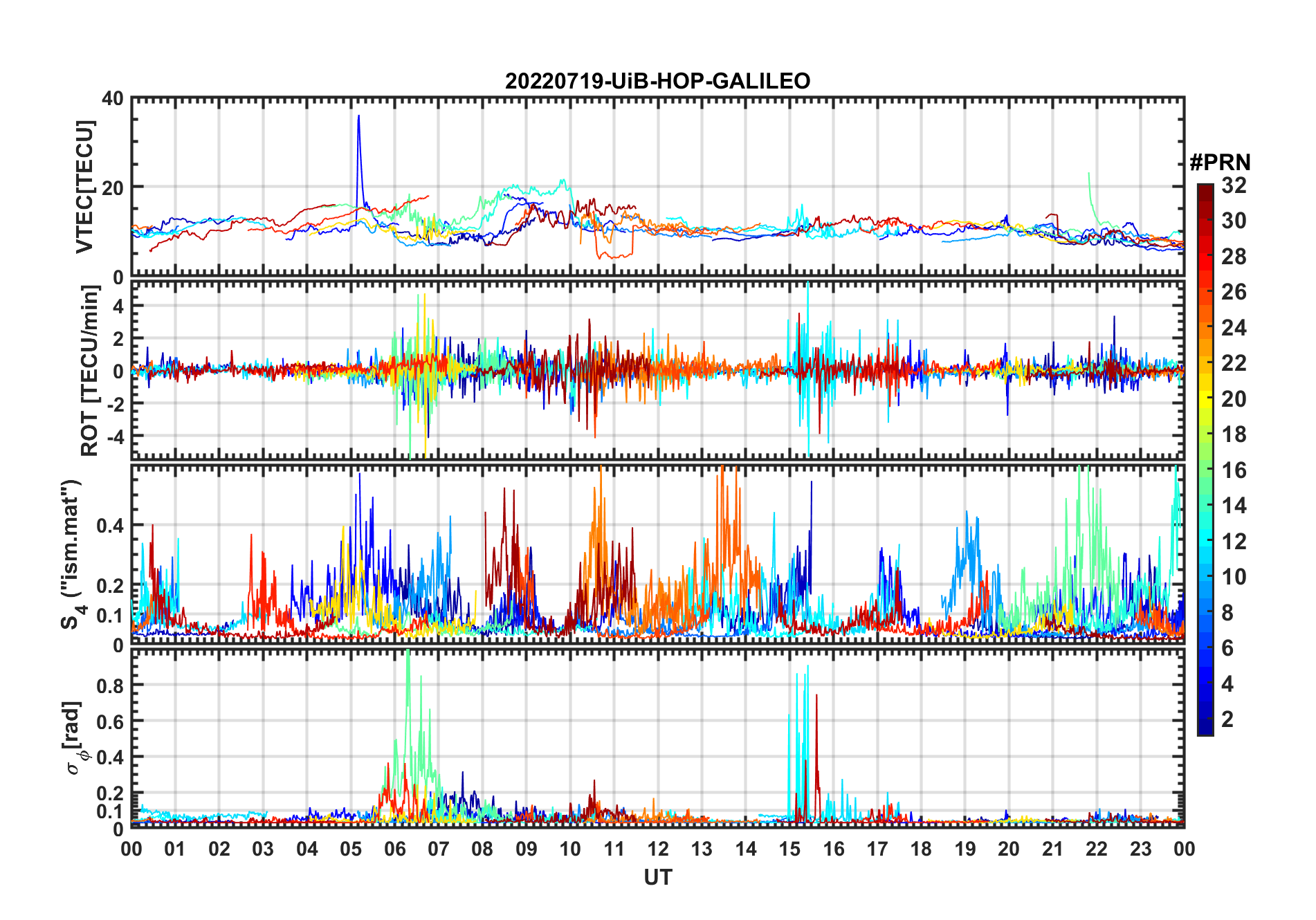Select σφ axis tick label 0.6
The width and height of the screenshot is (1316, 920).
pyautogui.click(x=110, y=721)
